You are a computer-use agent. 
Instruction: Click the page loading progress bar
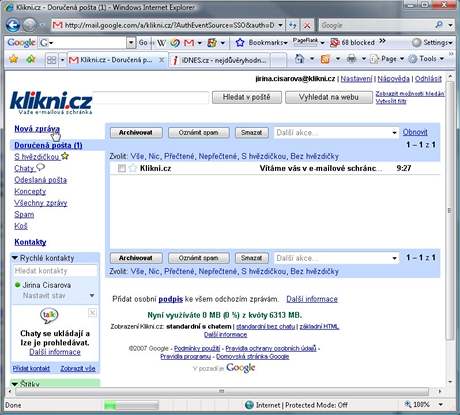pyautogui.click(x=131, y=405)
